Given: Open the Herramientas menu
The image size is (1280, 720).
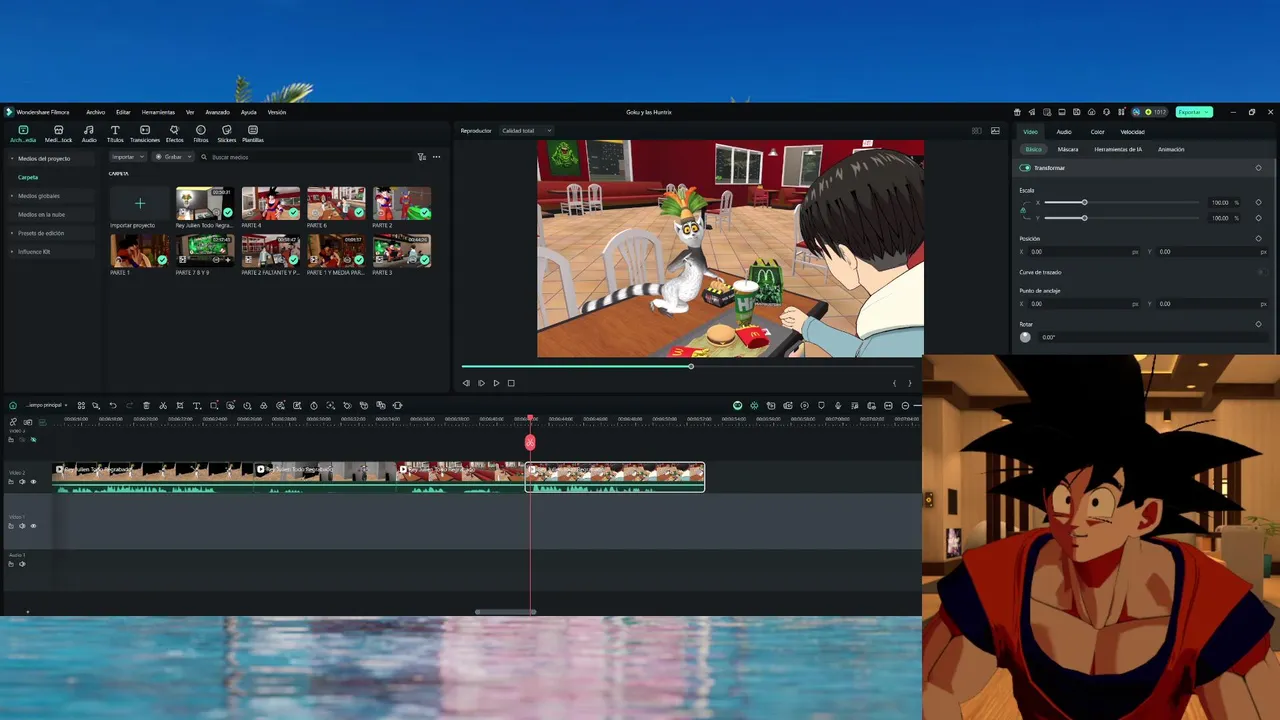Looking at the screenshot, I should [158, 112].
